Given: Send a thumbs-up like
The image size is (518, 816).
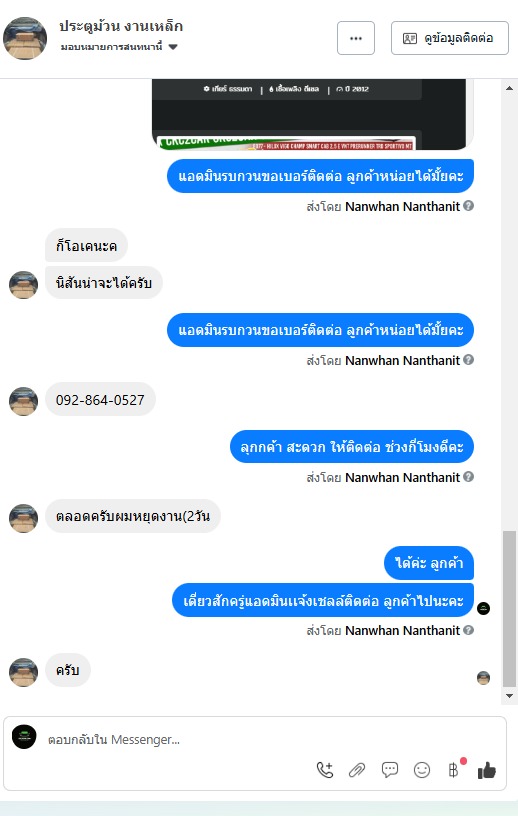Looking at the screenshot, I should pos(487,770).
